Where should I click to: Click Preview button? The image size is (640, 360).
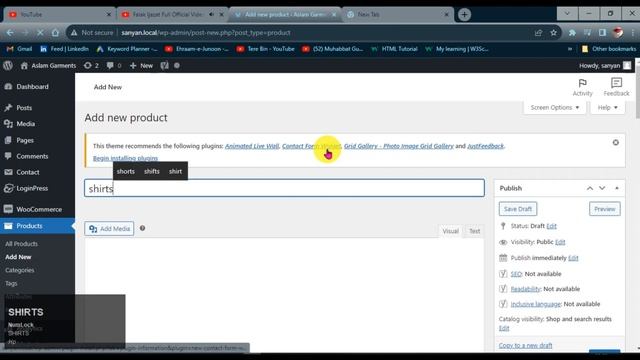(x=604, y=209)
